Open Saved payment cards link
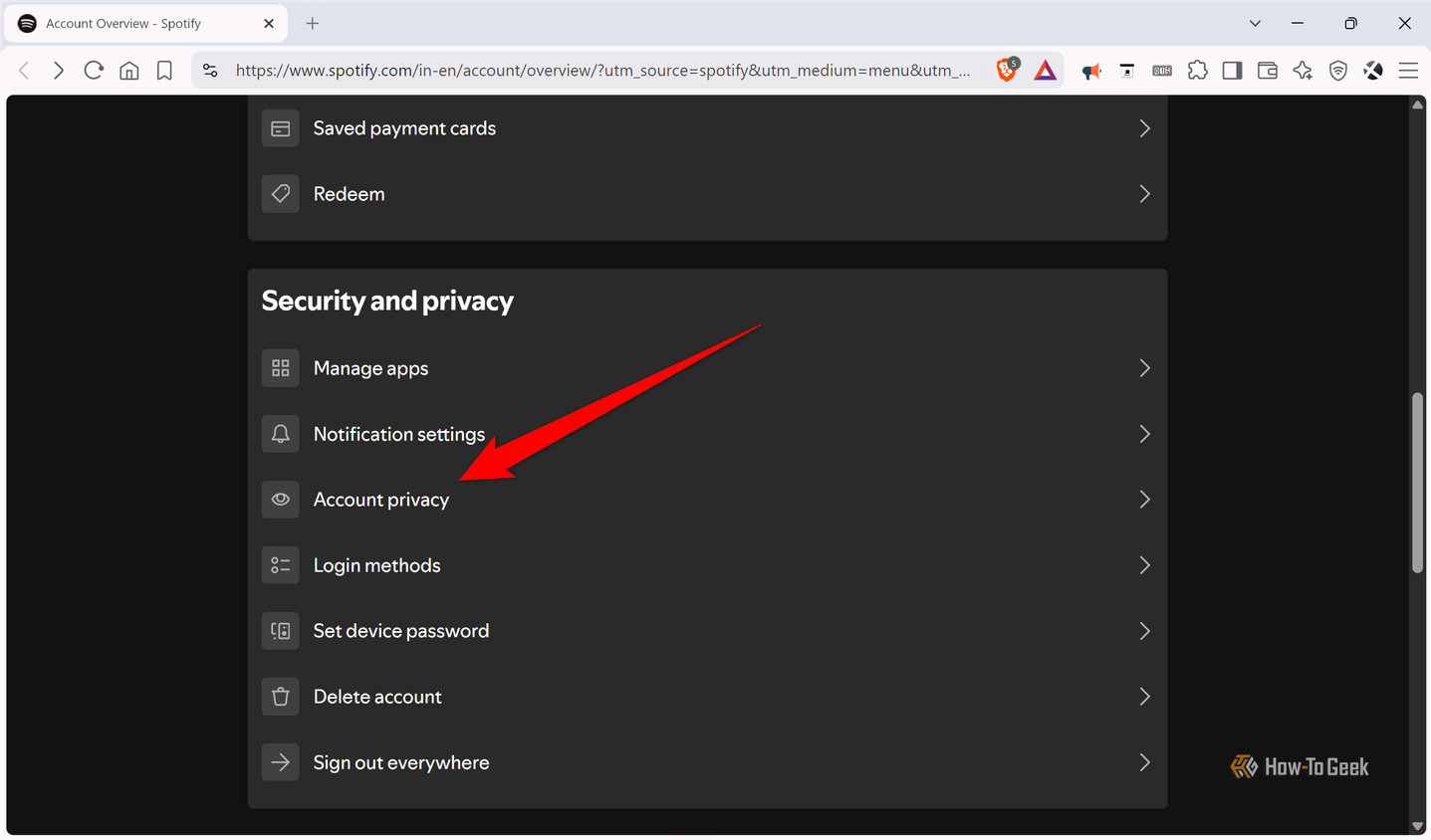Image resolution: width=1431 pixels, height=840 pixels. coord(404,128)
